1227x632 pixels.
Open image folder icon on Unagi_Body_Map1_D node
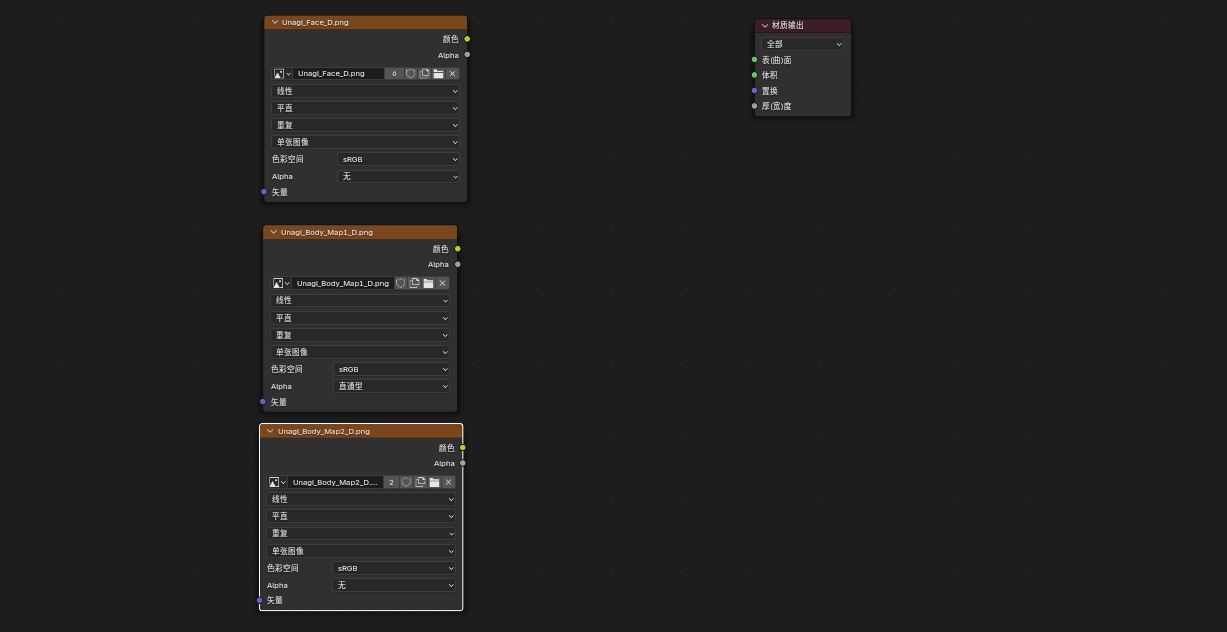click(428, 283)
